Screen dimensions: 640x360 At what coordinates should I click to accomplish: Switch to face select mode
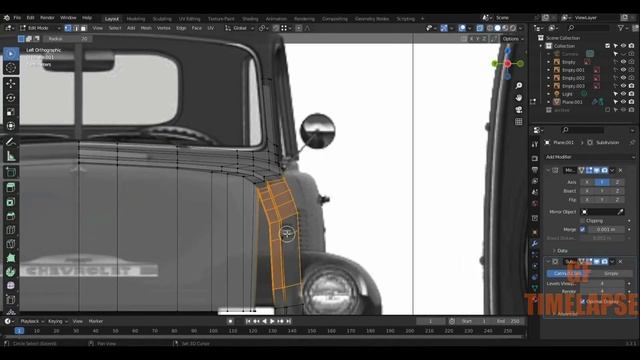83,28
